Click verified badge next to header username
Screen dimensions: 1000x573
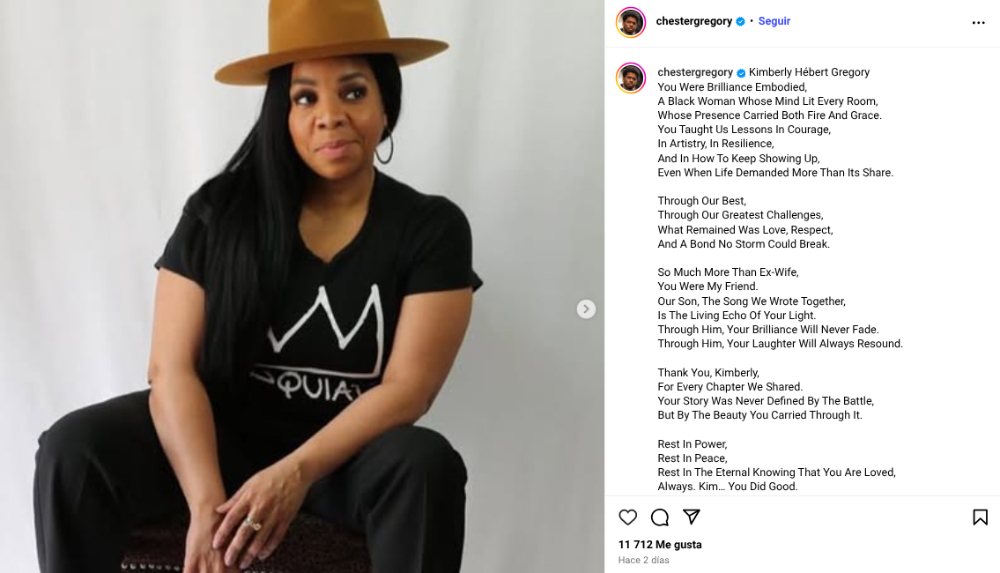(740, 21)
